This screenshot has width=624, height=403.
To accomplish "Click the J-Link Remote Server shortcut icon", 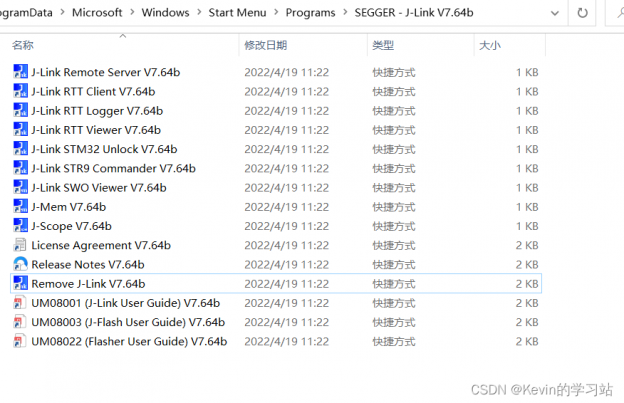I will click(21, 72).
